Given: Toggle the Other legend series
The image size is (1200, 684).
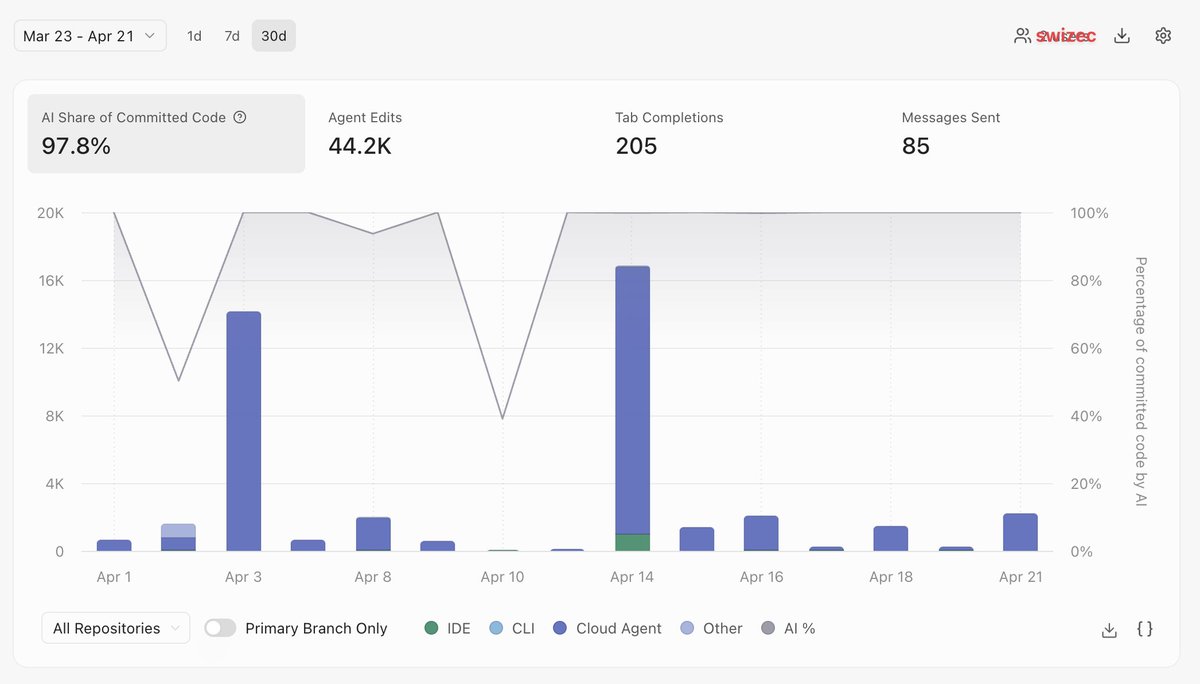Looking at the screenshot, I should (x=711, y=628).
